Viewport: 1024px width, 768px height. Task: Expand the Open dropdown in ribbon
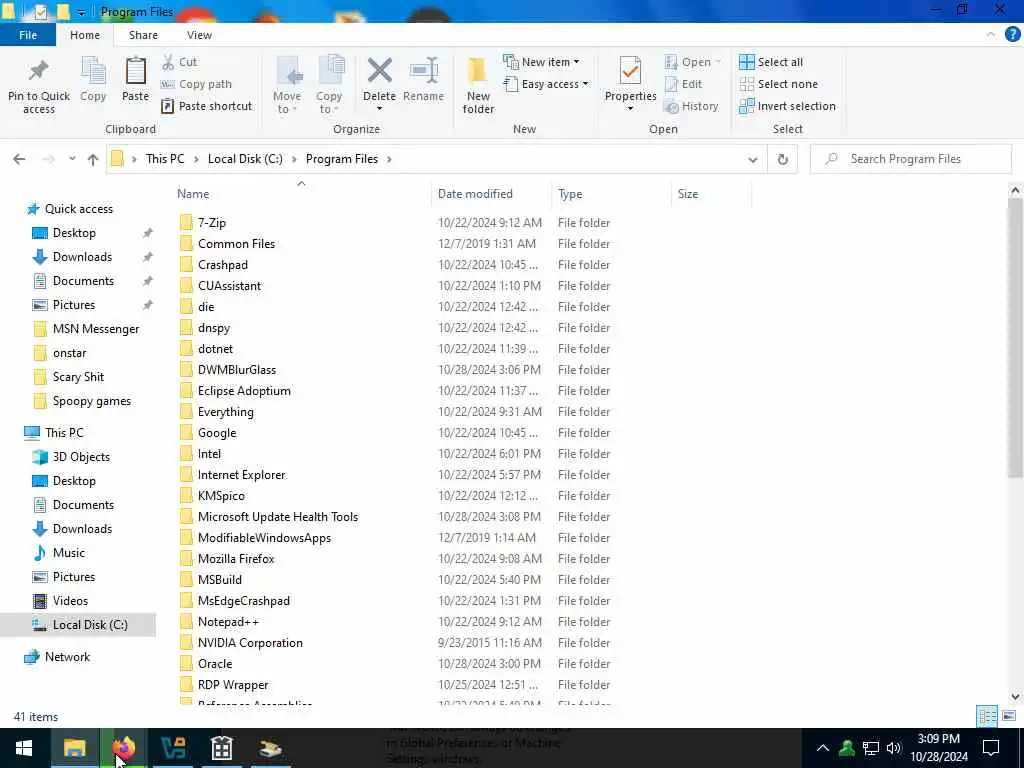[x=692, y=62]
